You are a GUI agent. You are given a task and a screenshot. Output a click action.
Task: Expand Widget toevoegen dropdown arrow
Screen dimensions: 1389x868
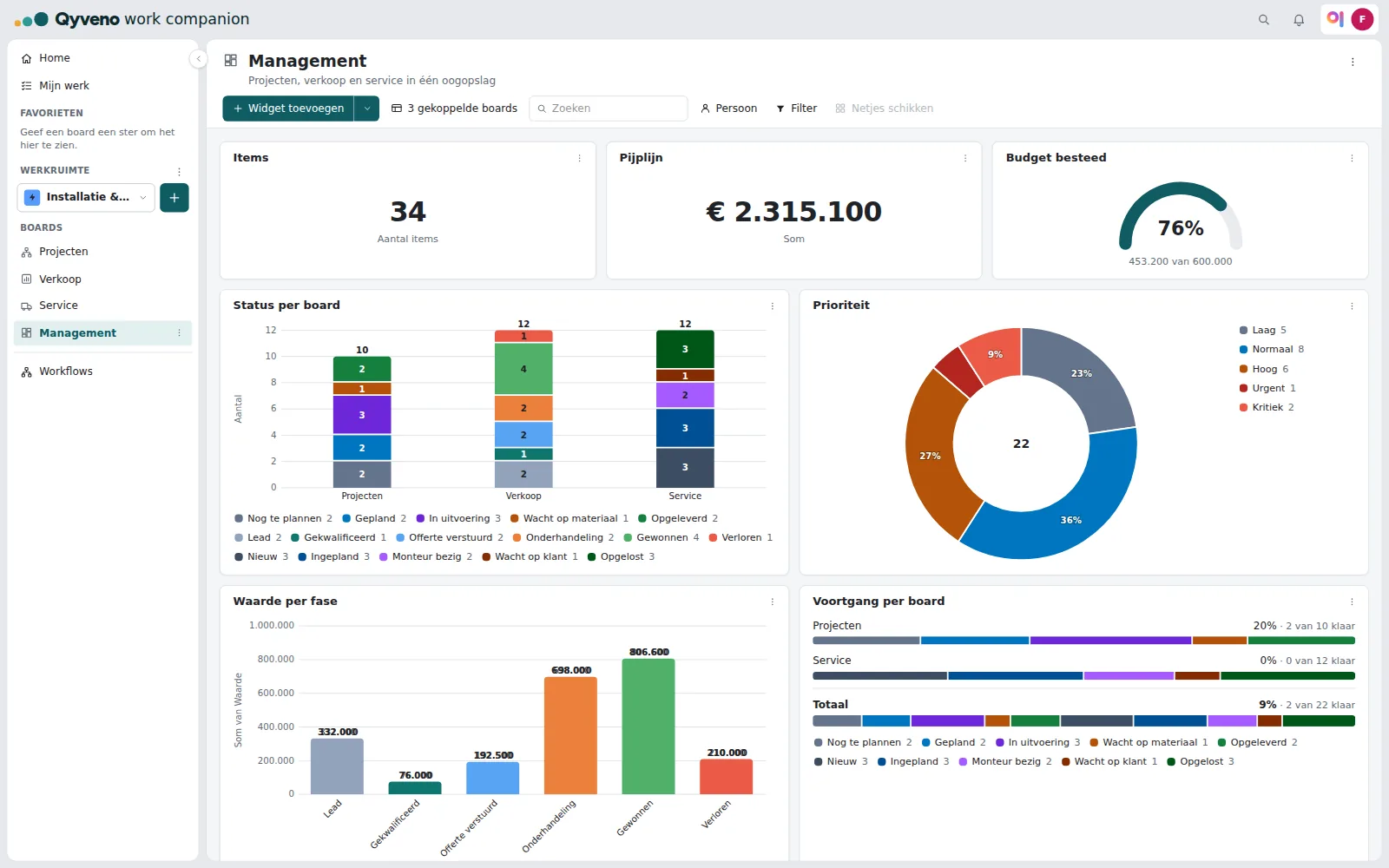tap(367, 108)
